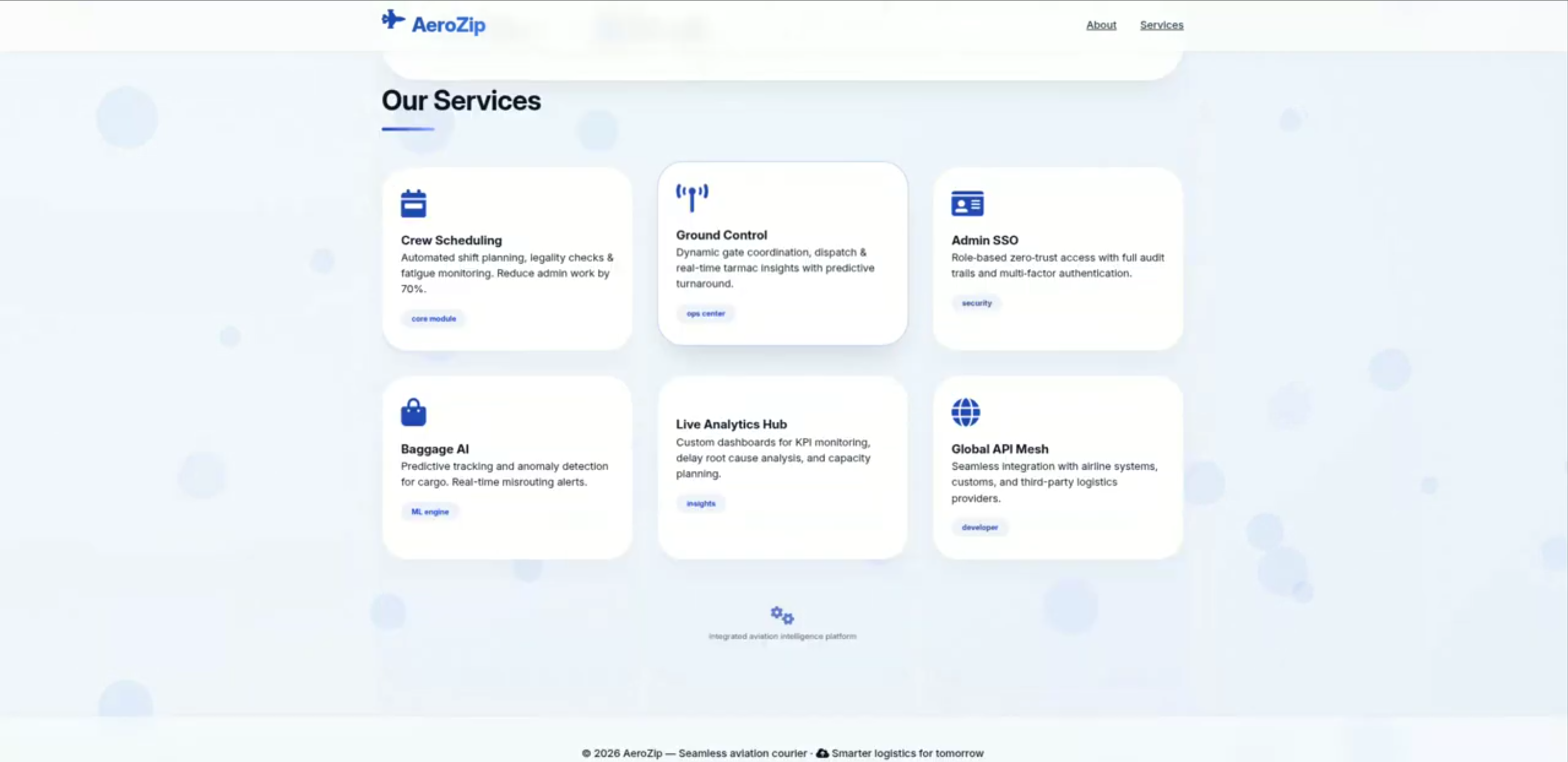Click the Admin SSO ID card icon
1568x762 pixels.
(x=967, y=203)
